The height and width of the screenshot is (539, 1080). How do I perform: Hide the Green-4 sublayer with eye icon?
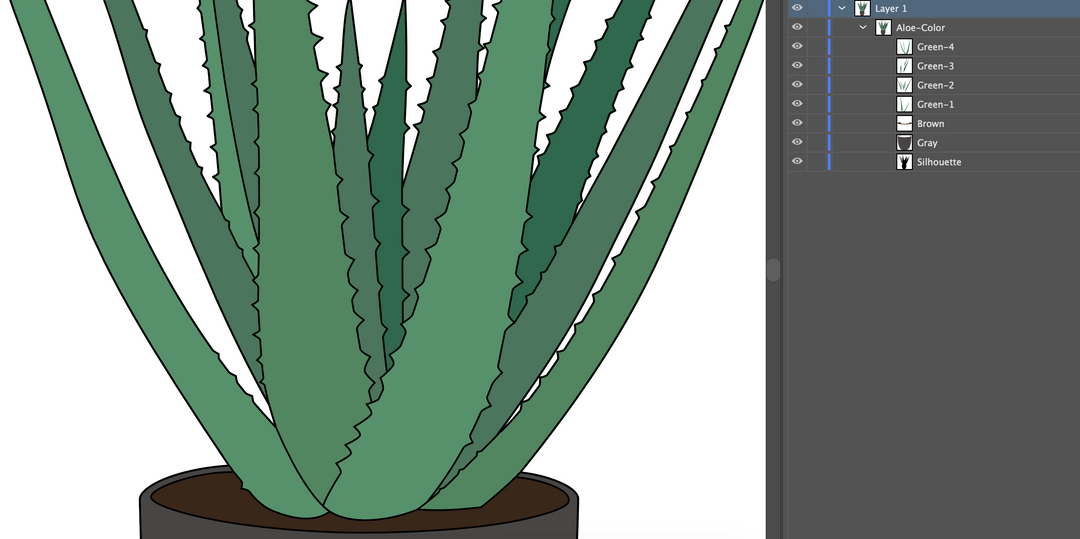[x=797, y=46]
